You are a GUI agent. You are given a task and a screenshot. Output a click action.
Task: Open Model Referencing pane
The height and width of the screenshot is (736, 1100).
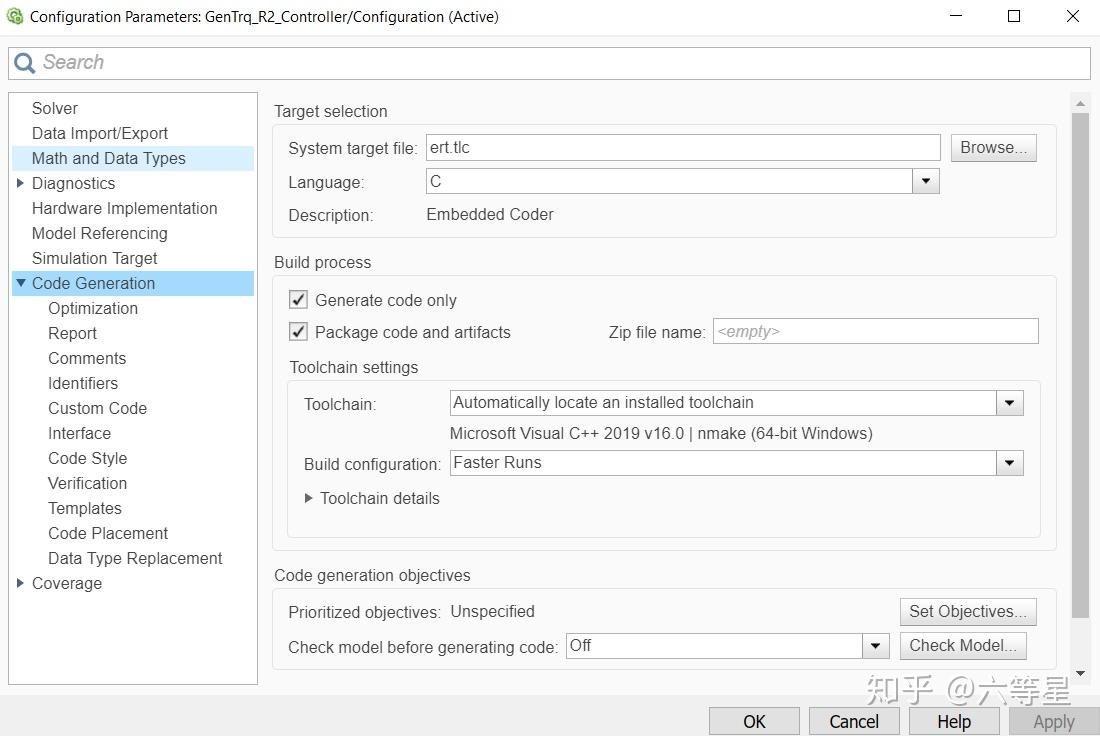pos(100,233)
